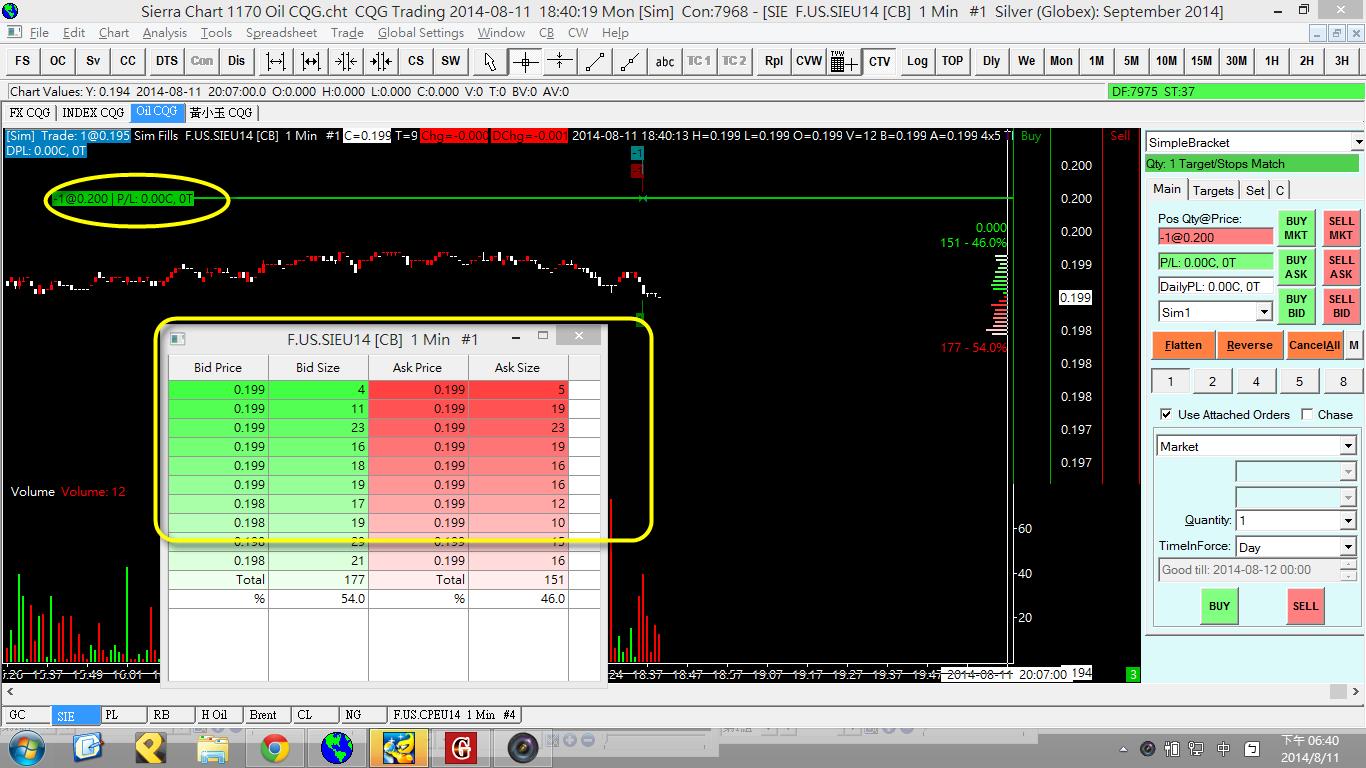
Task: Select the F.US.CPEU14 1 Min #4 tab
Action: (454, 715)
